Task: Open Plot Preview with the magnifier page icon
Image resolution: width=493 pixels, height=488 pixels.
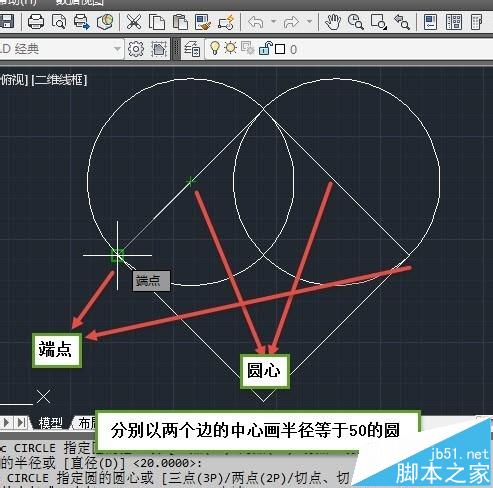Action: tap(59, 22)
